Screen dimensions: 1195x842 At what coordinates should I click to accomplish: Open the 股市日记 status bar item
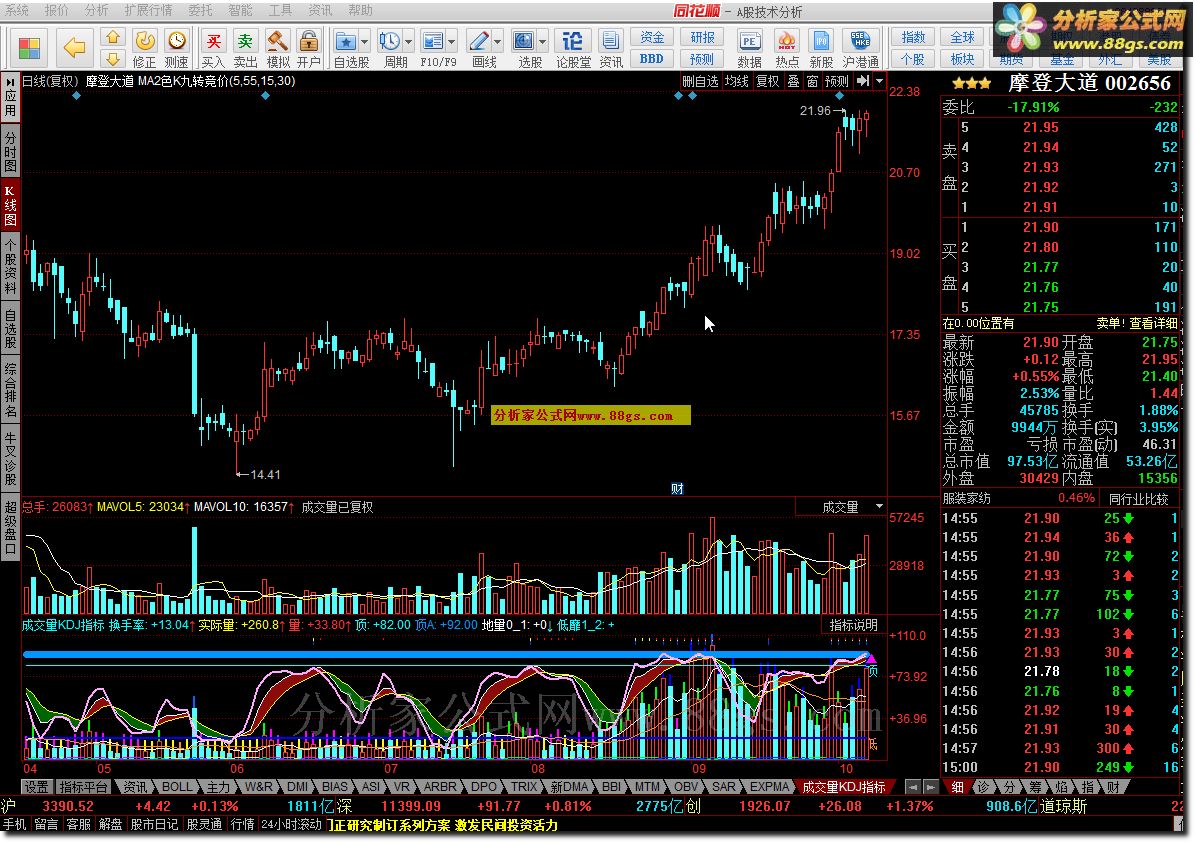tap(154, 824)
